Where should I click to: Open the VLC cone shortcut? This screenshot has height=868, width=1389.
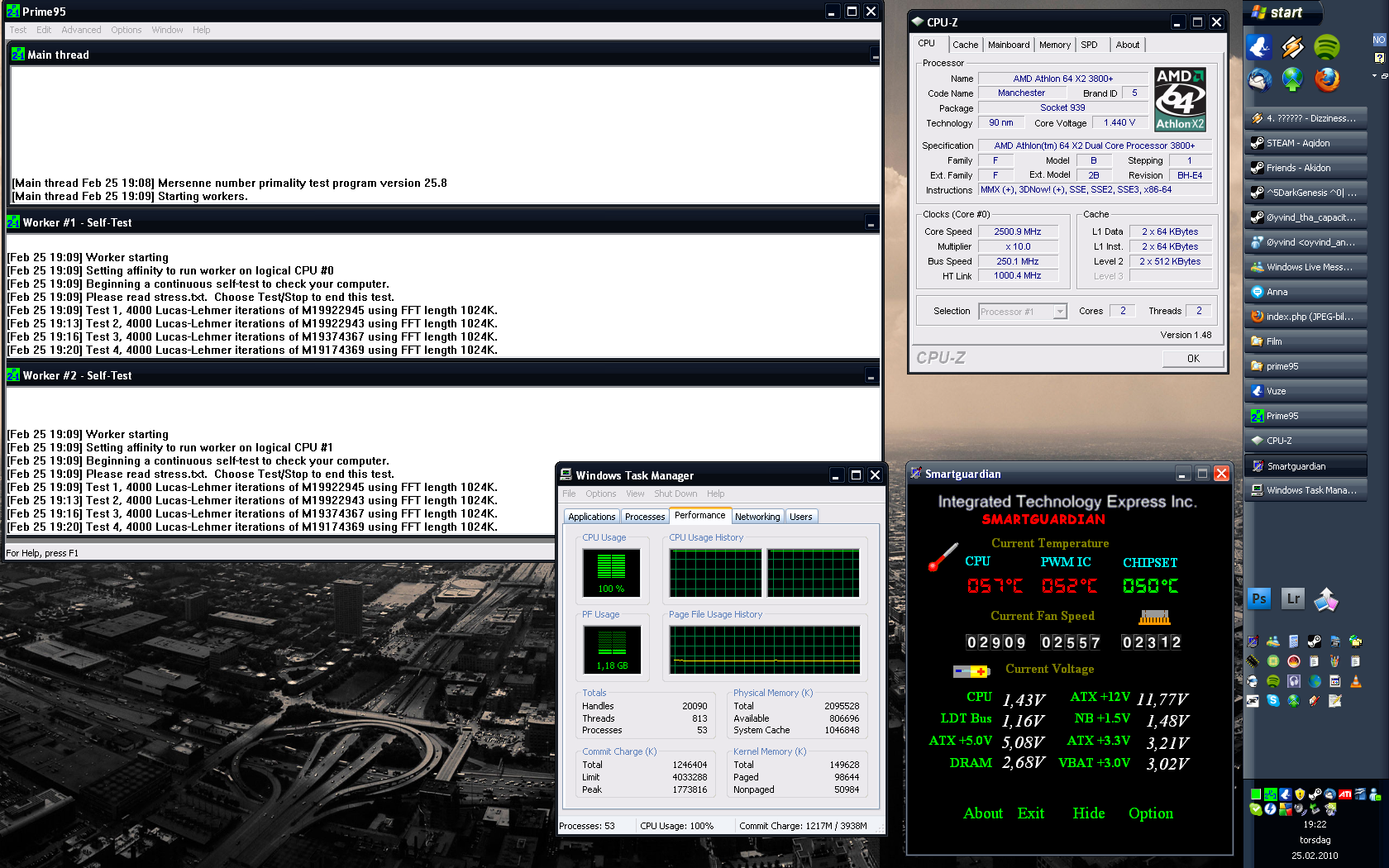(1356, 681)
